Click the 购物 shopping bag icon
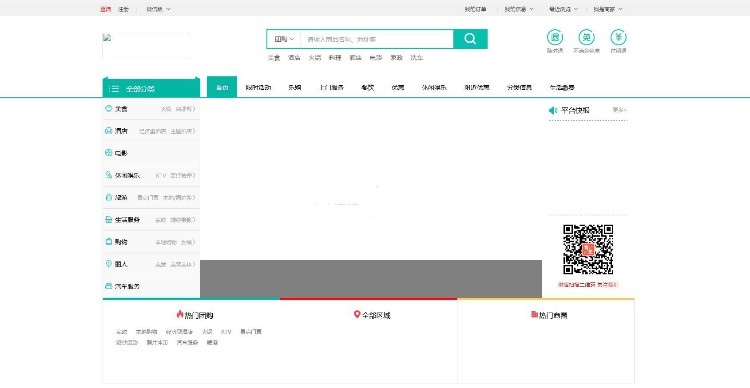The width and height of the screenshot is (750, 388). 108,242
